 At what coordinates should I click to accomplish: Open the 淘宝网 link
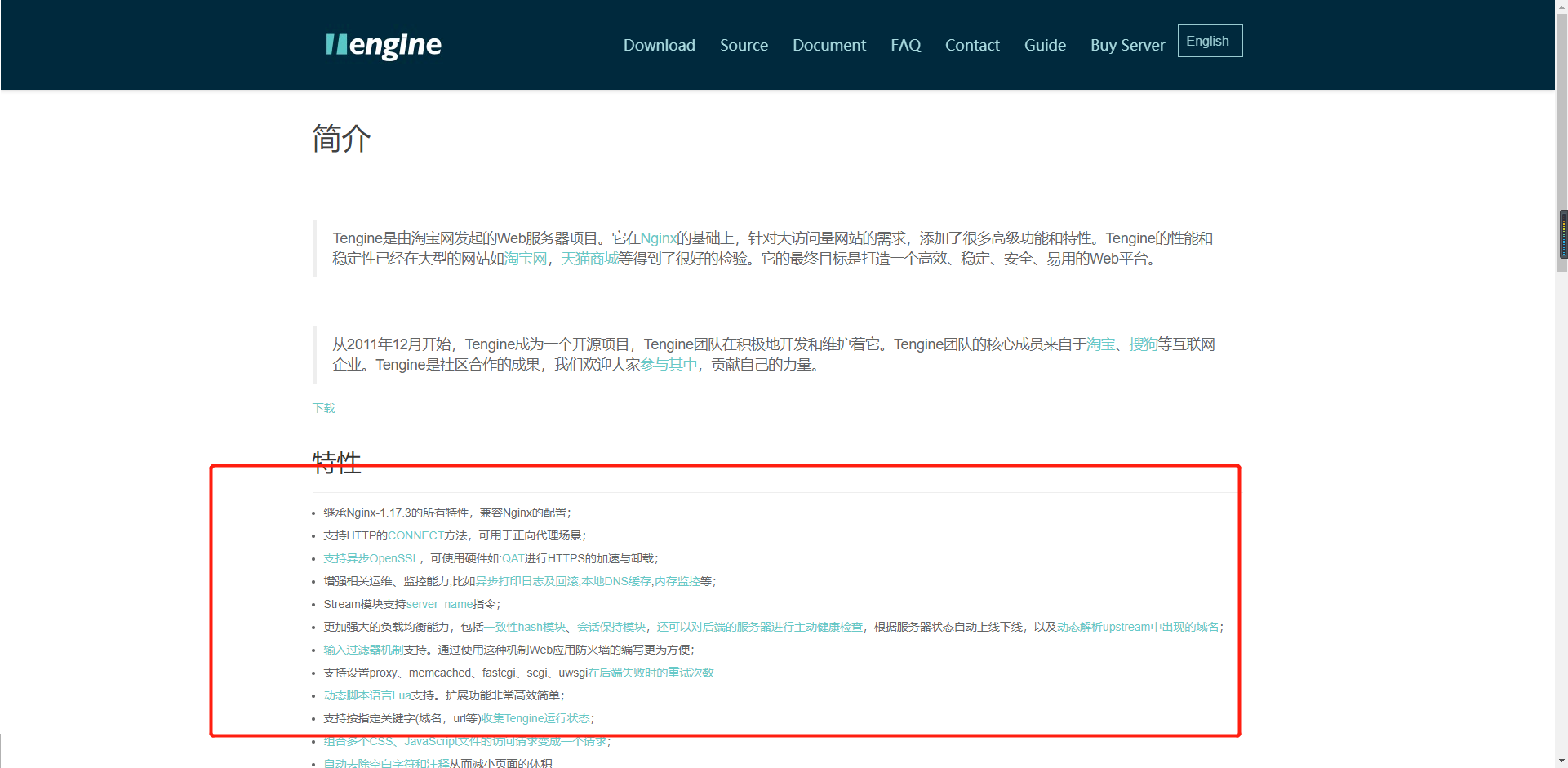(x=526, y=259)
